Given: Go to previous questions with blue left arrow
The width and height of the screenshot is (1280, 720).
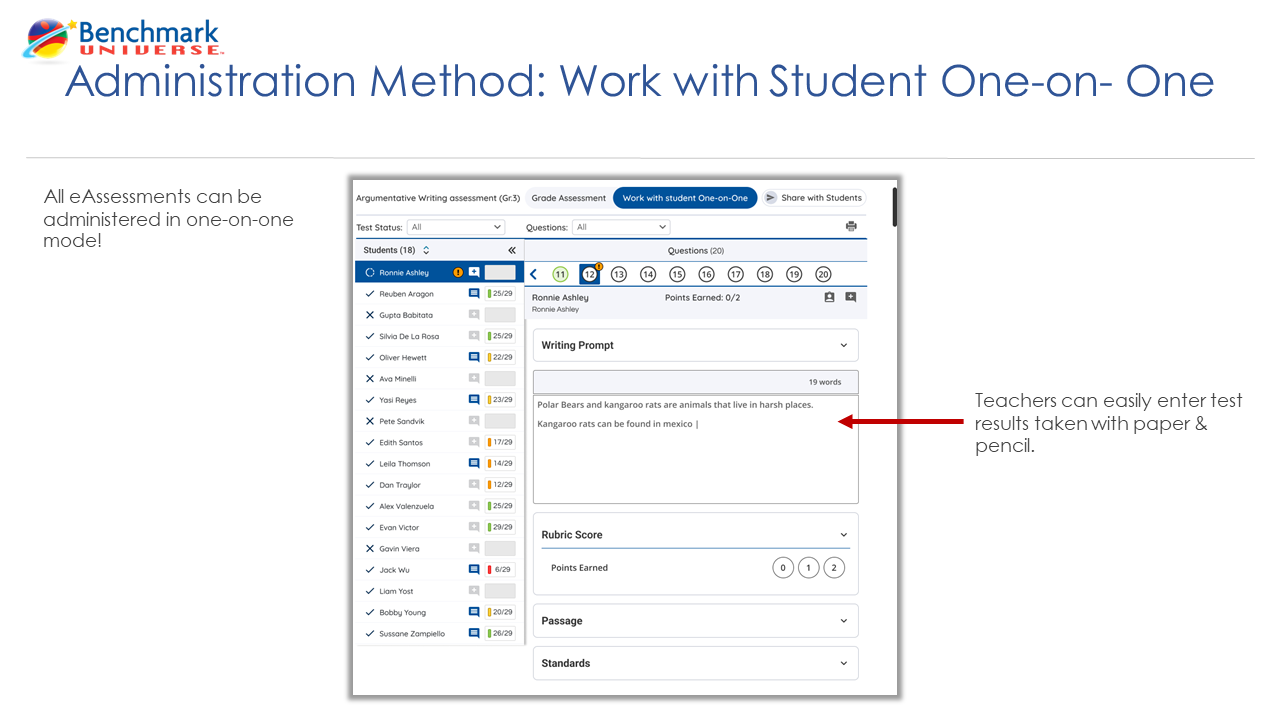Looking at the screenshot, I should click(533, 274).
